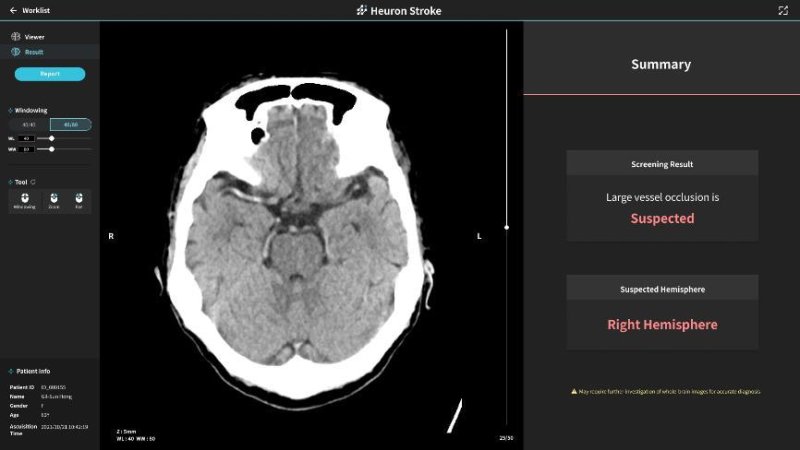The width and height of the screenshot is (800, 450).
Task: Click the WL window level slider handle
Action: pyautogui.click(x=51, y=138)
